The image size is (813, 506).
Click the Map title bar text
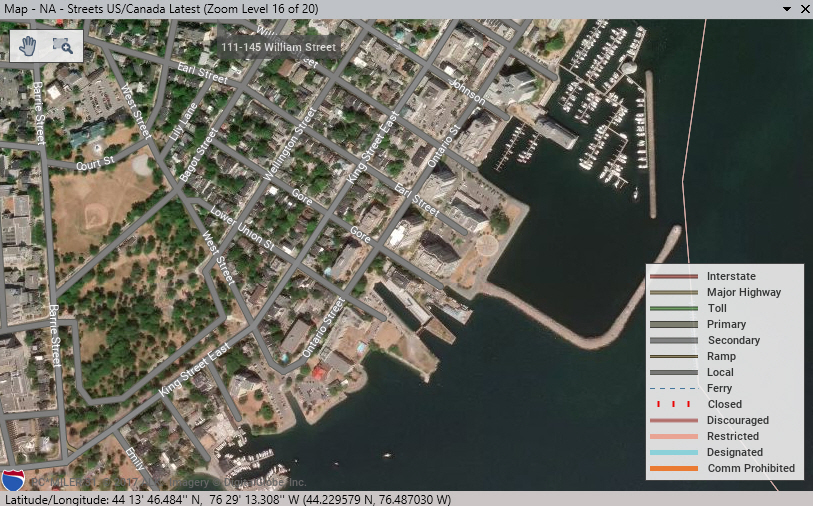coord(162,8)
